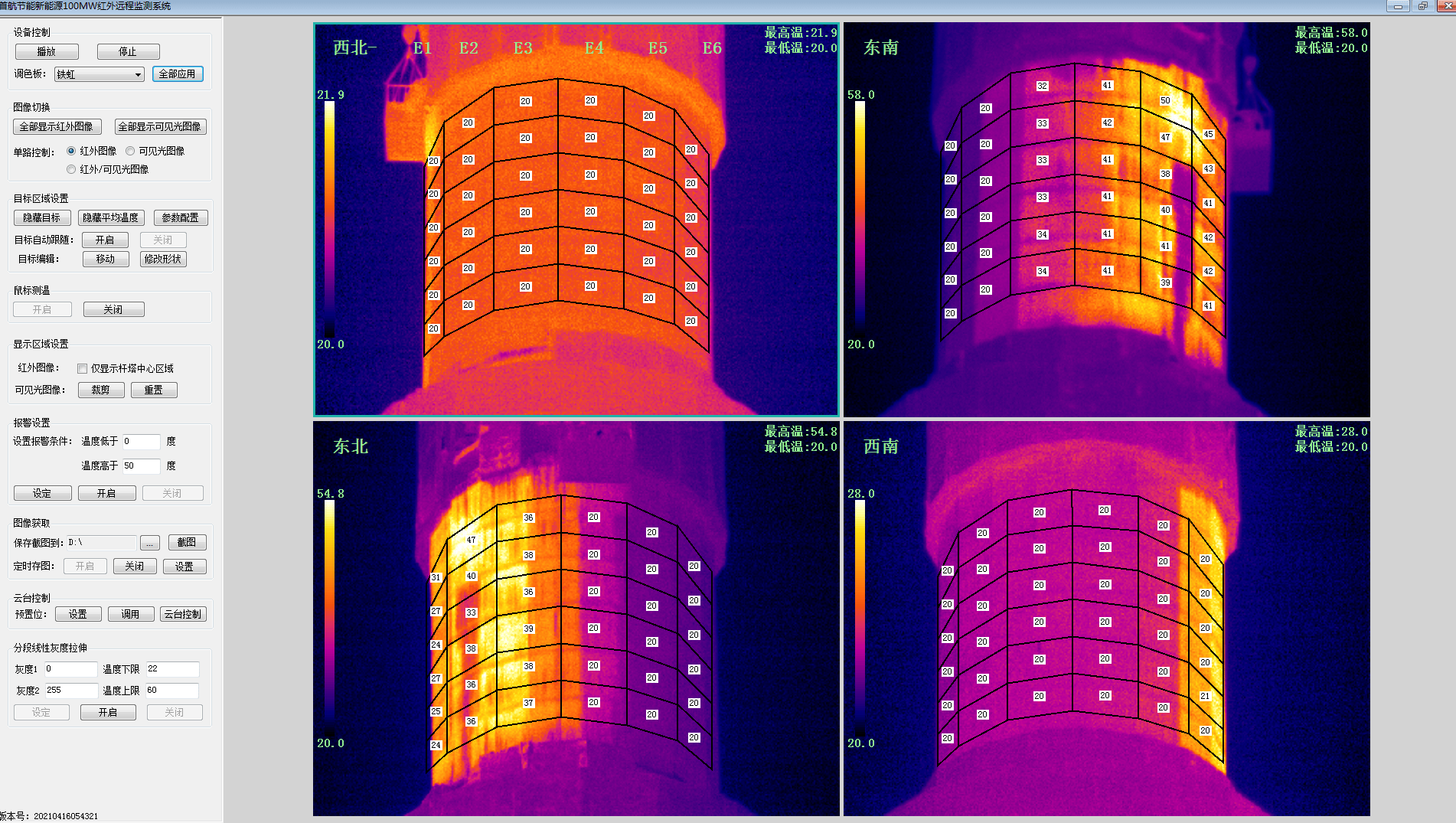
Task: Turn on 目标自动跟随 with 开启
Action: coord(105,240)
